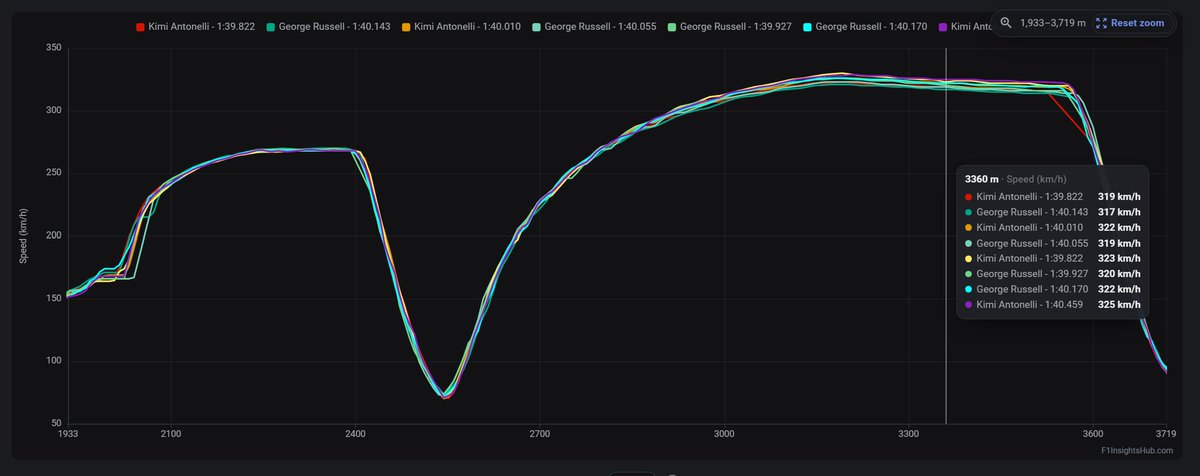This screenshot has width=1200, height=476.
Task: Toggle Kimi Antonelli 1:40.010 legend series
Action: point(460,26)
